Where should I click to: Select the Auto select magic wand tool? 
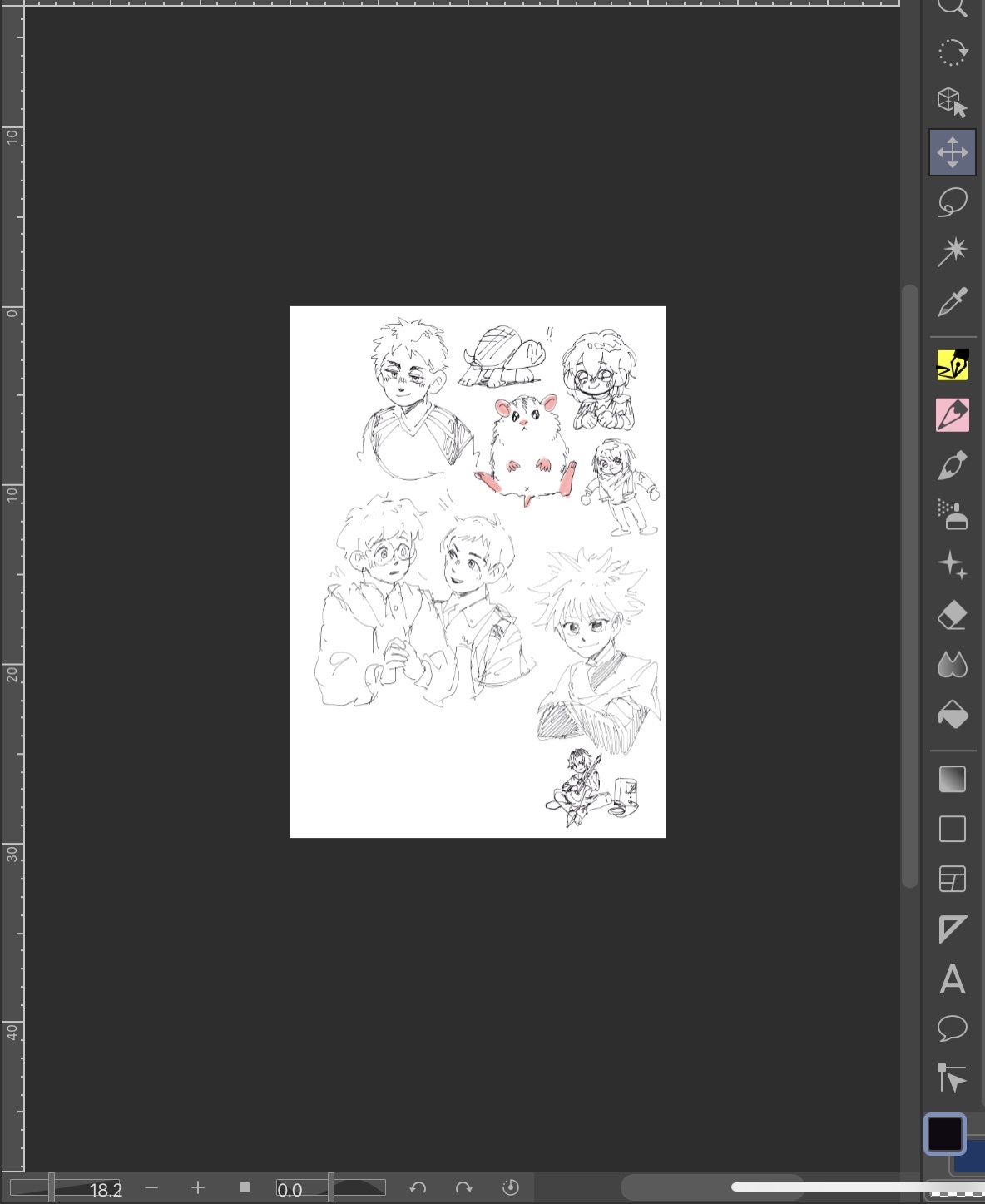point(953,251)
